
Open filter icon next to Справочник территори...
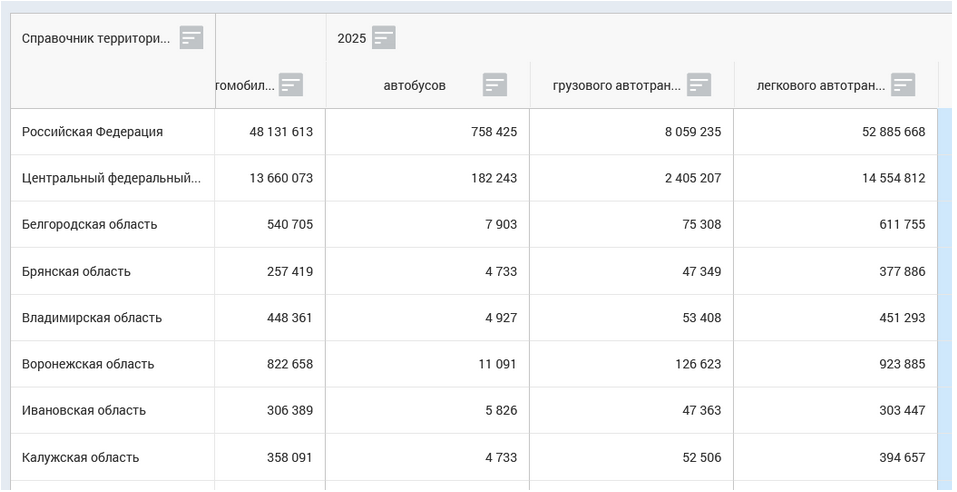click(191, 38)
